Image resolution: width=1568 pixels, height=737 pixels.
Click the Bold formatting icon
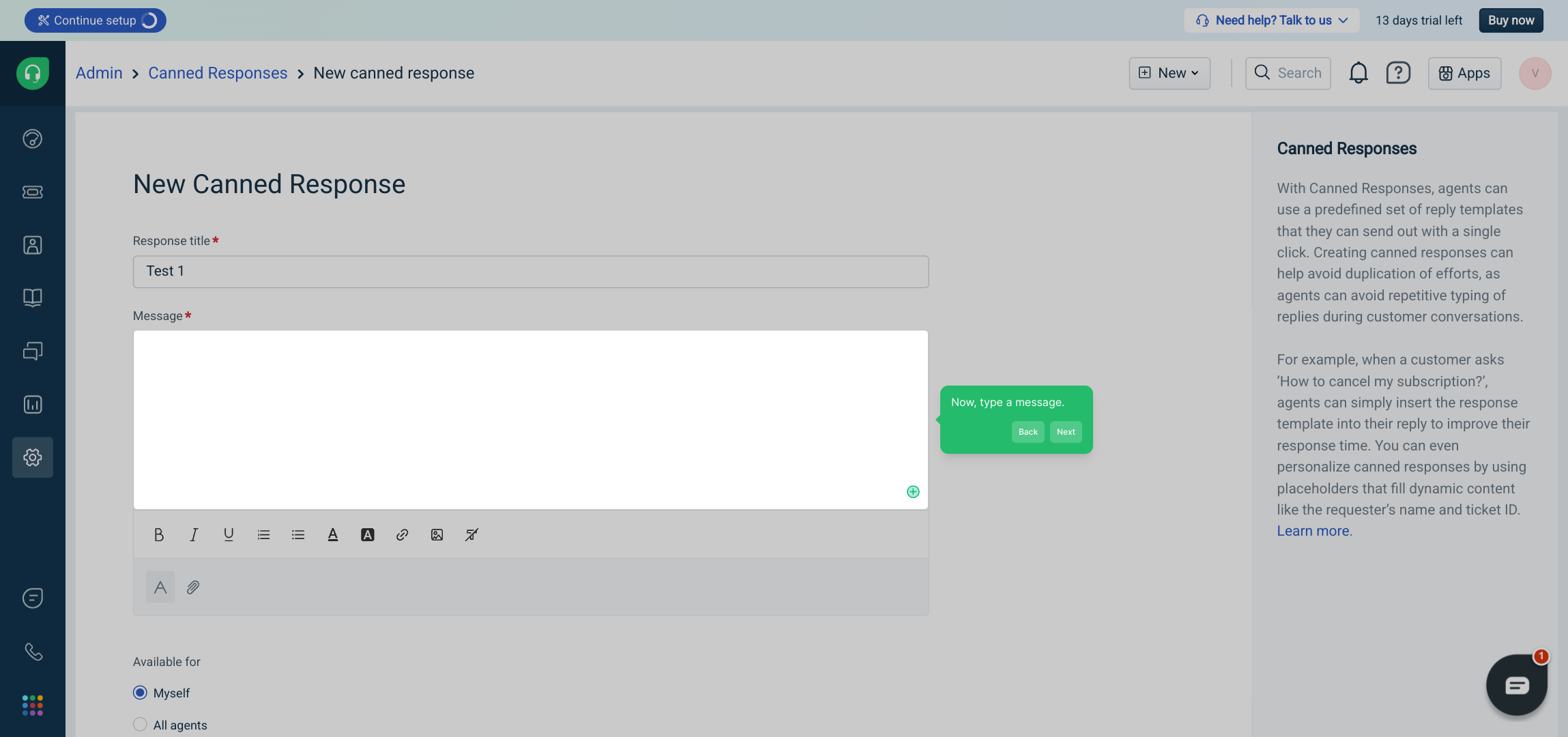click(158, 535)
